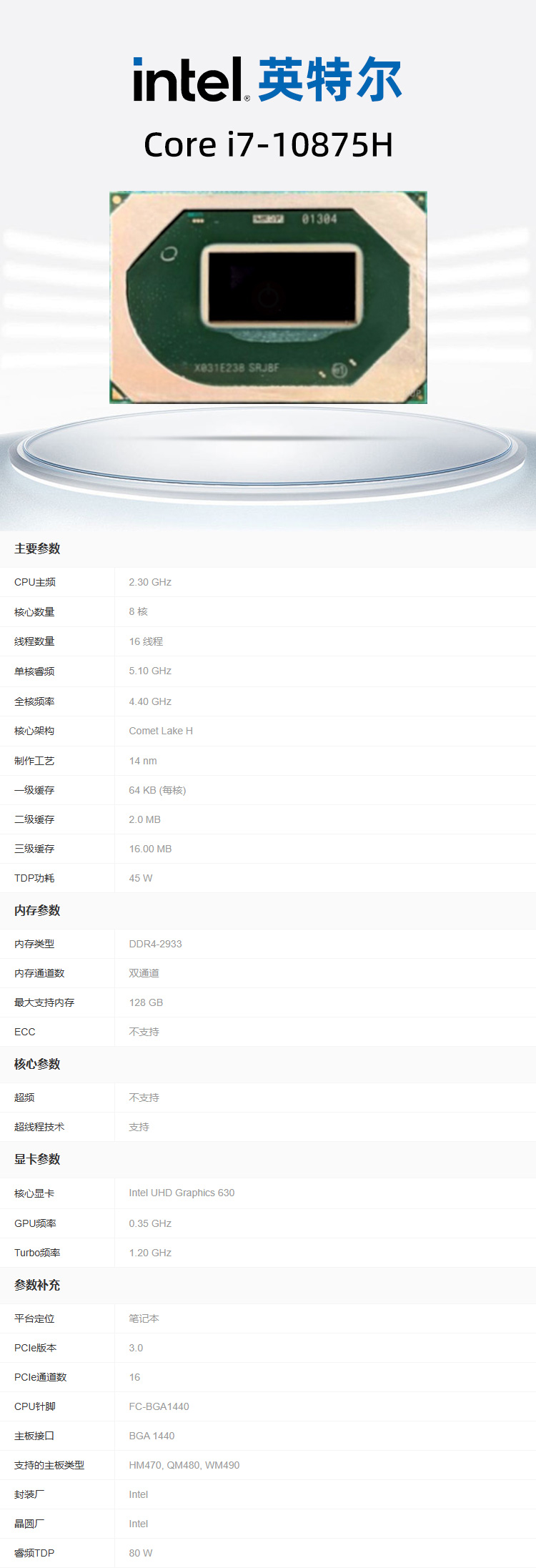Click the CPU主频 row label
This screenshot has width=536, height=1568.
[35, 582]
